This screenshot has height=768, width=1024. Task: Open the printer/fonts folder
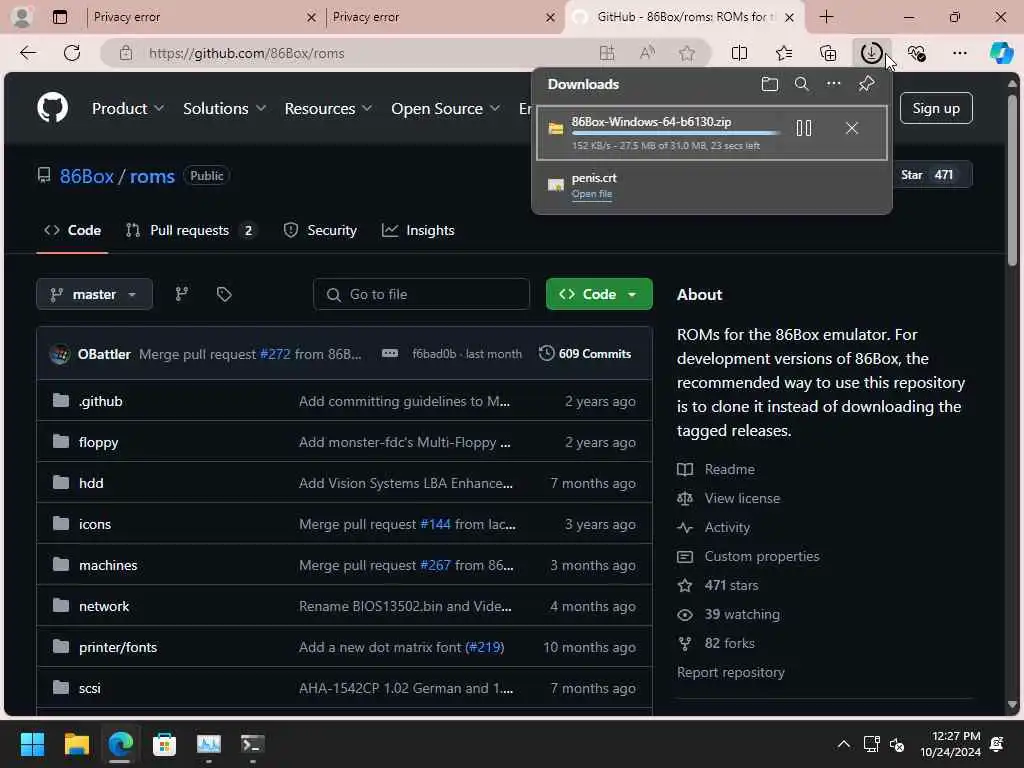[x=118, y=647]
